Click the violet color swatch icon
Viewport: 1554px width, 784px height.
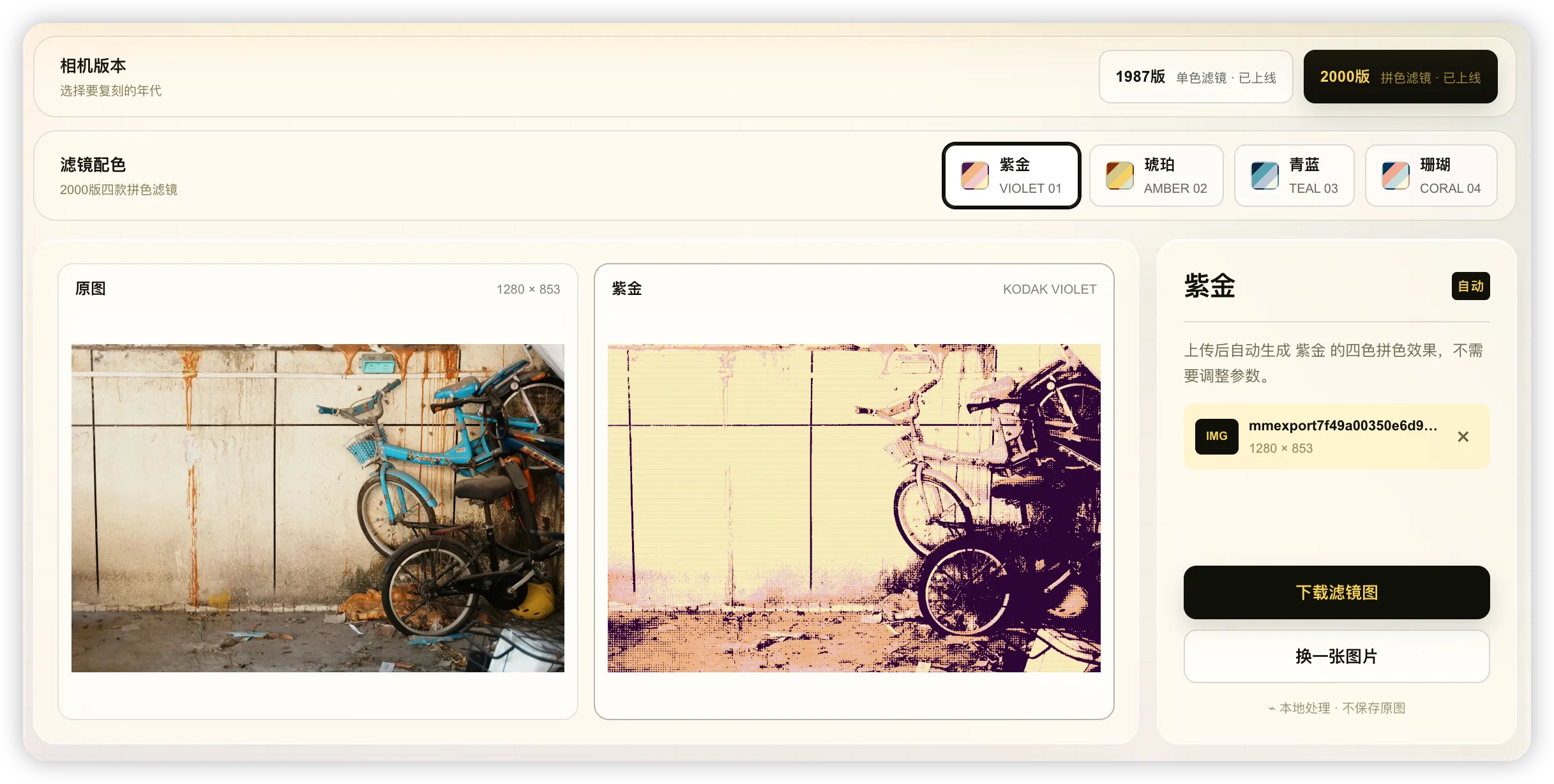pyautogui.click(x=975, y=176)
